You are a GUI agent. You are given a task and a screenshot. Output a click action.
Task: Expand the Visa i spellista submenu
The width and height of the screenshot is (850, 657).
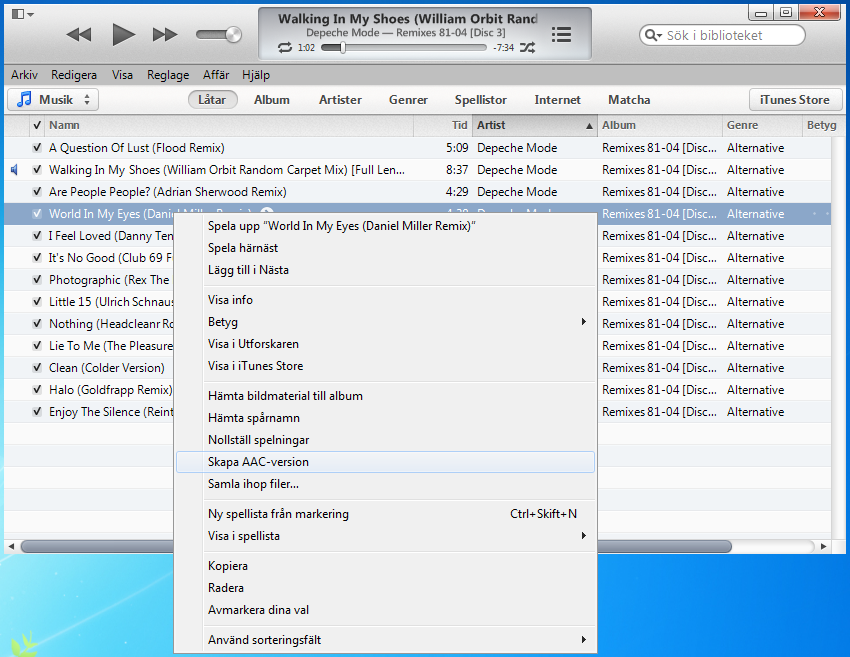click(x=385, y=536)
